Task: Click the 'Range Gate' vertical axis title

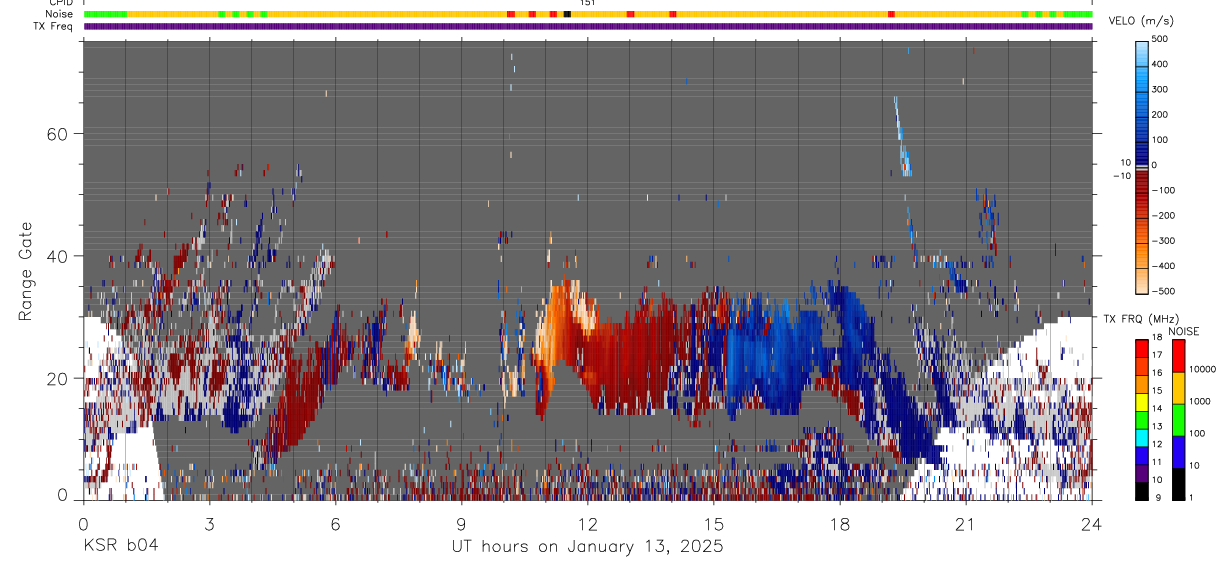Action: click(27, 270)
